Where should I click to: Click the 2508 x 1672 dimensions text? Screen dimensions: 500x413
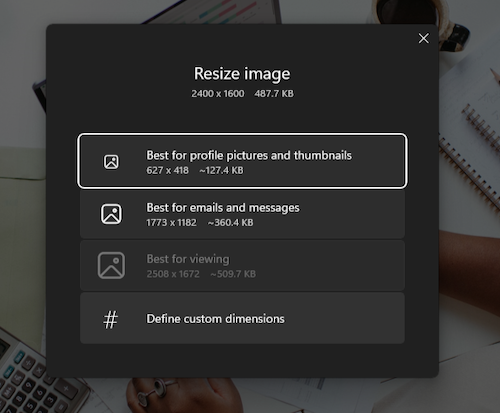click(x=173, y=274)
